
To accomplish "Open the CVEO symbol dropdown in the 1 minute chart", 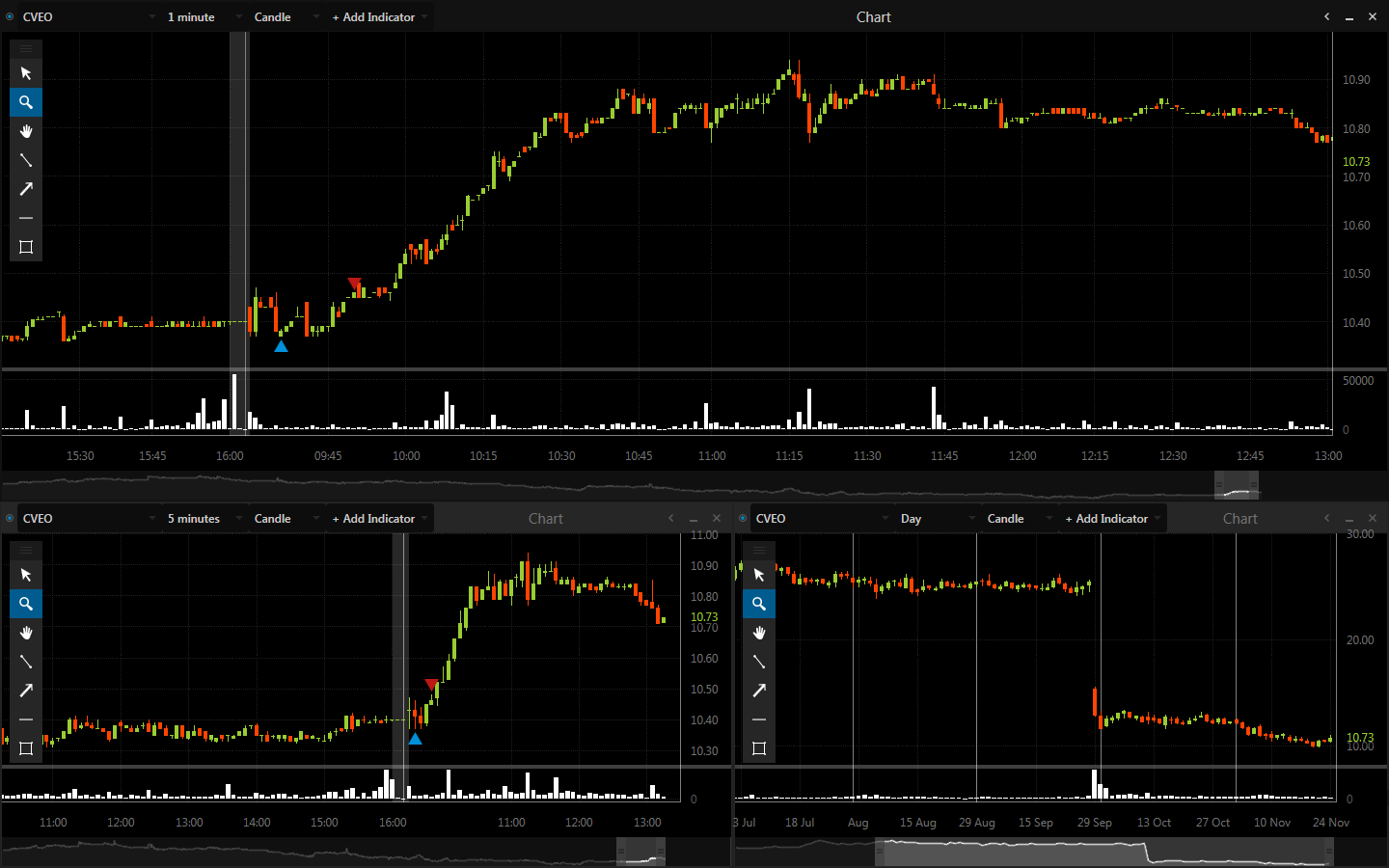I will [89, 17].
